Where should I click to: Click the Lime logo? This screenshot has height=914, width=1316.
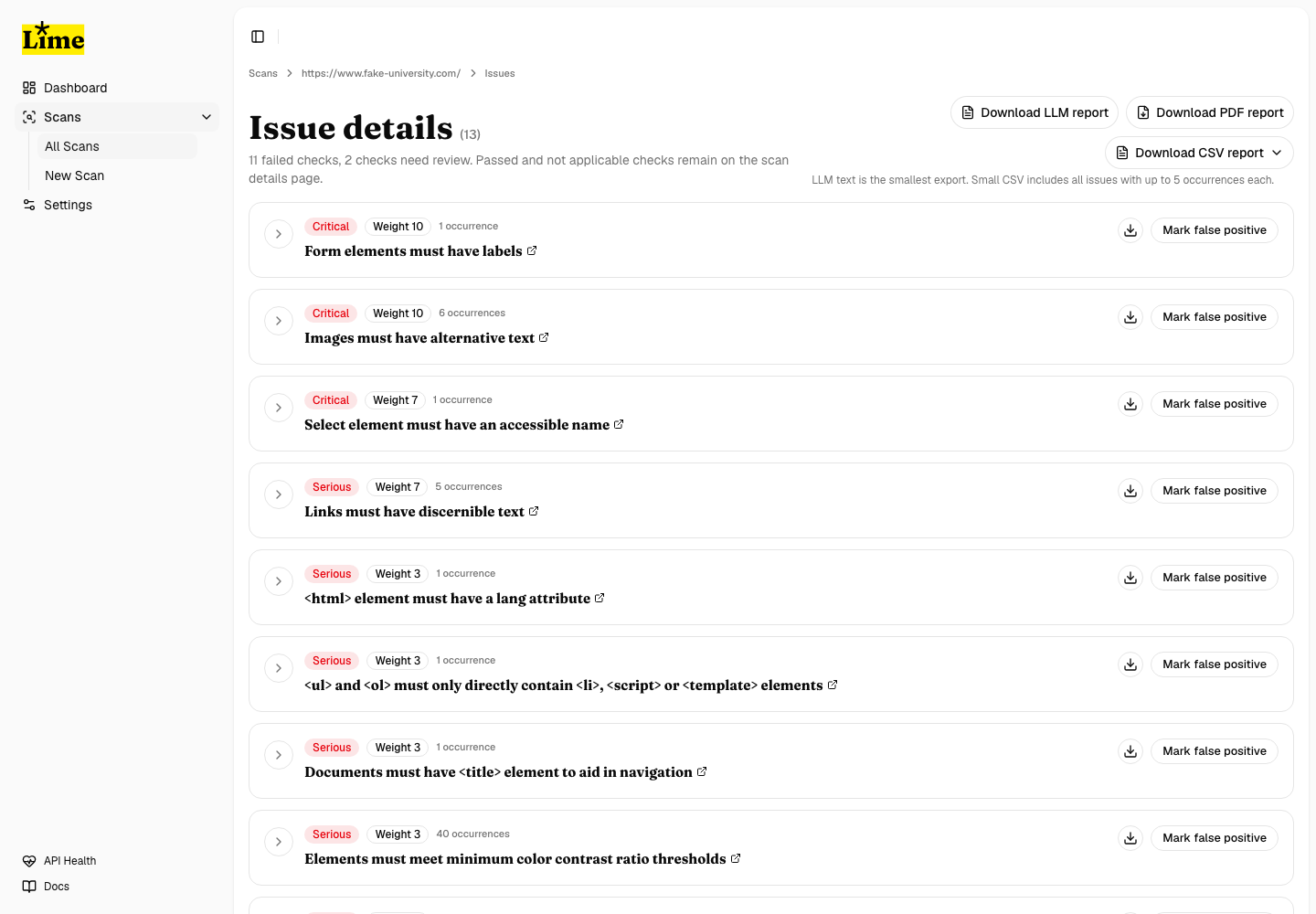[x=52, y=38]
